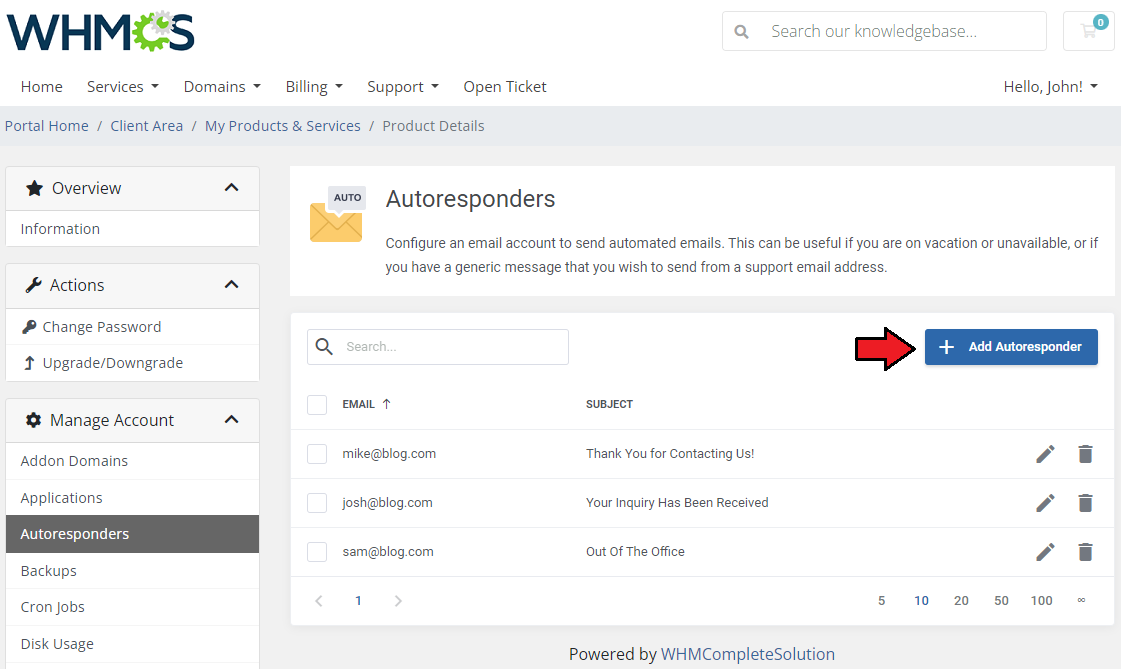Edit the sam@blog.com autoresponder
1121x669 pixels.
(1045, 552)
